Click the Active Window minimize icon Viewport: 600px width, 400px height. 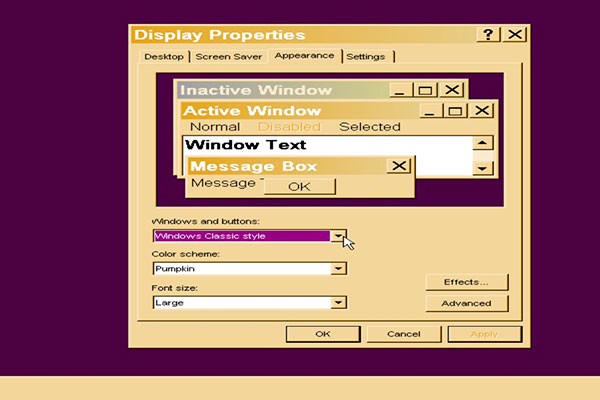pos(430,111)
